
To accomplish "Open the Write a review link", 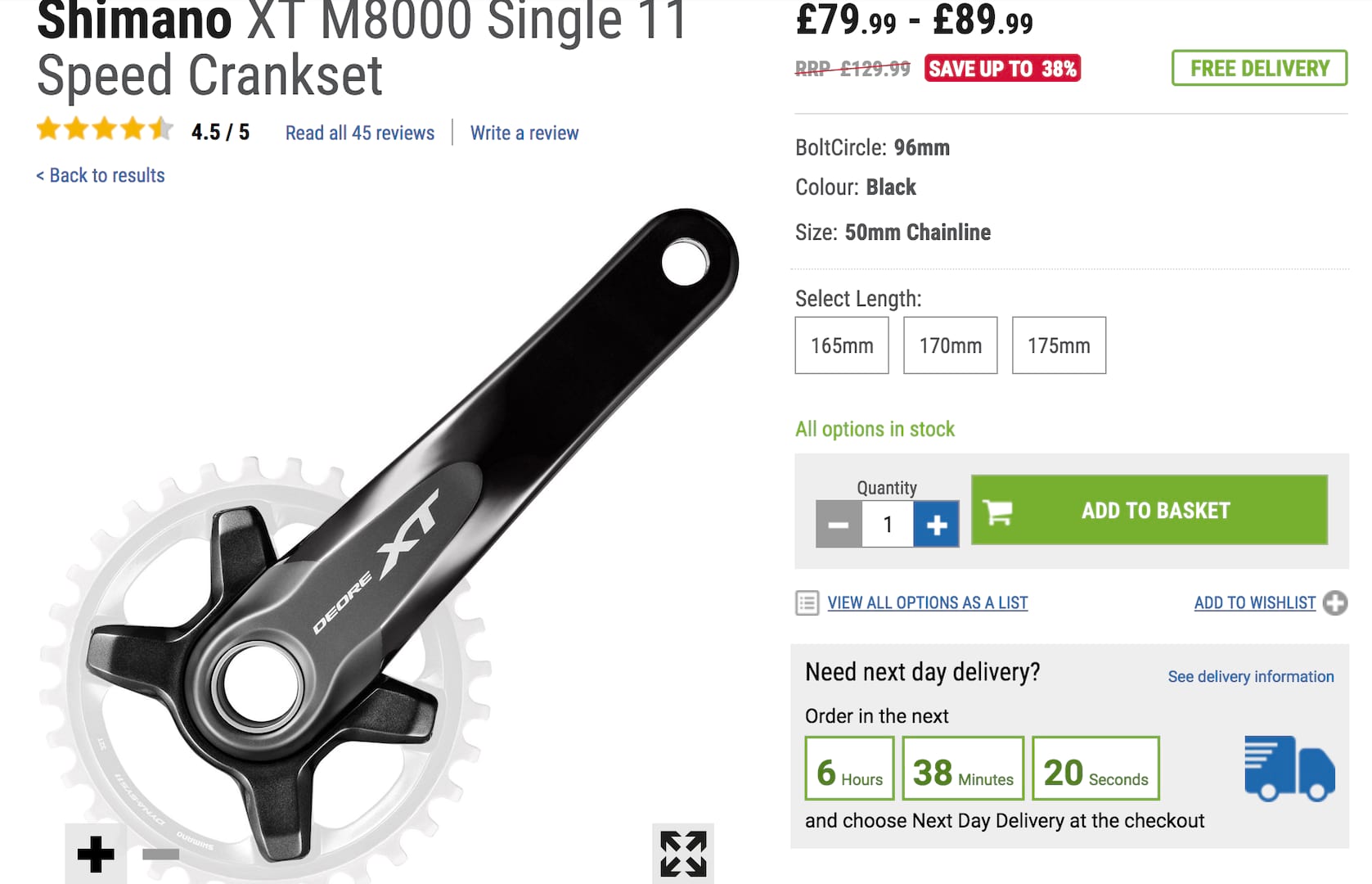I will [524, 133].
